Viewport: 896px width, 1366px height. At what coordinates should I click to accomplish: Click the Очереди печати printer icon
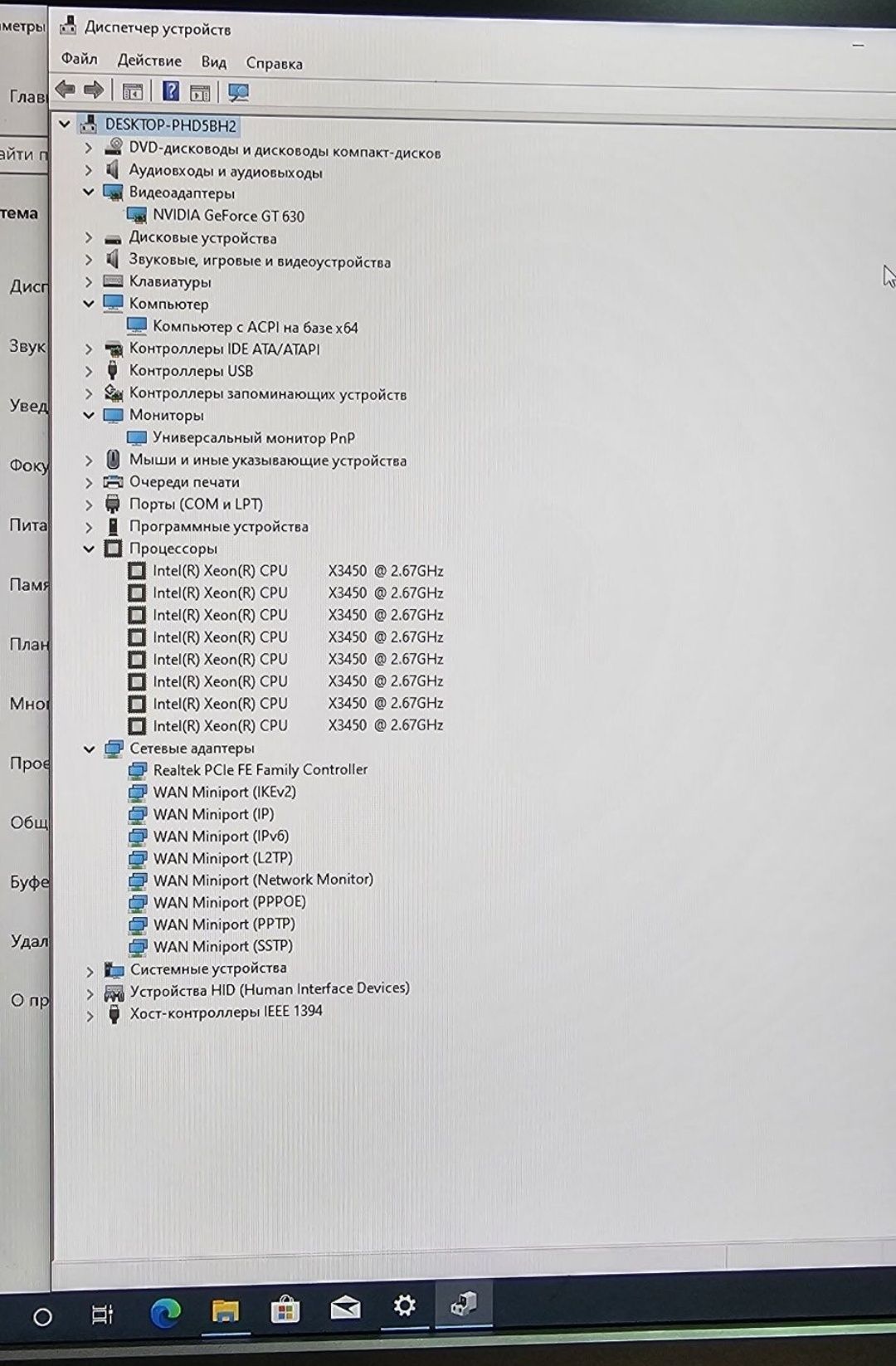(x=113, y=481)
